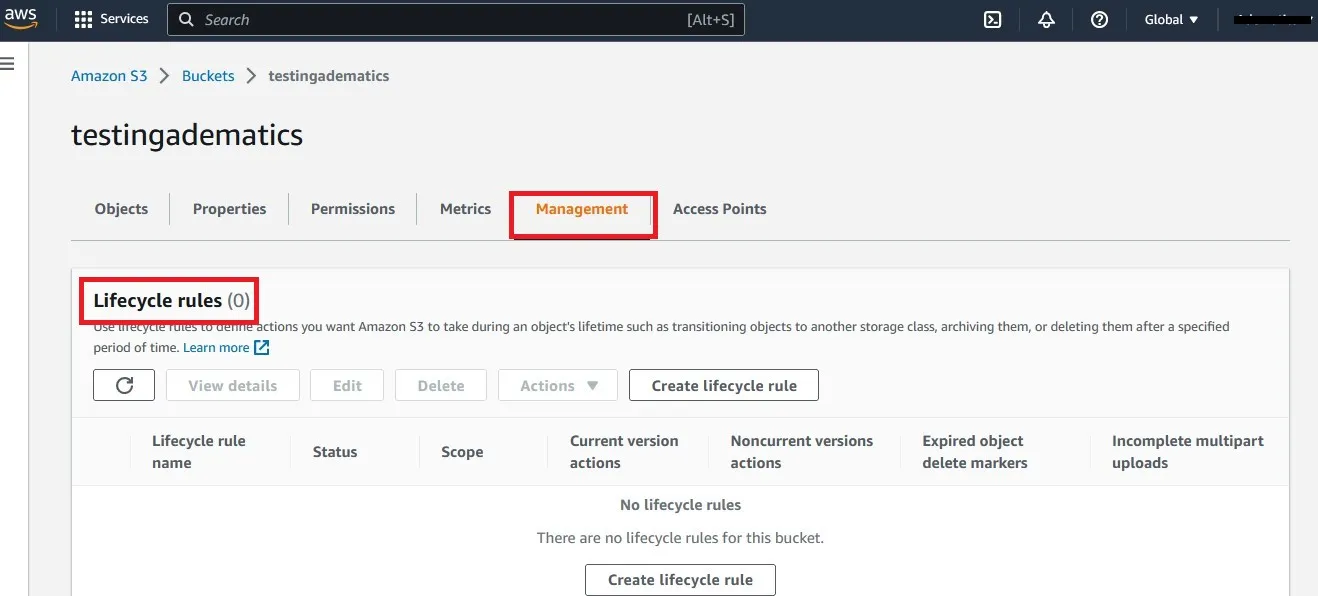
Task: Type in the AWS Search field
Action: coord(456,20)
